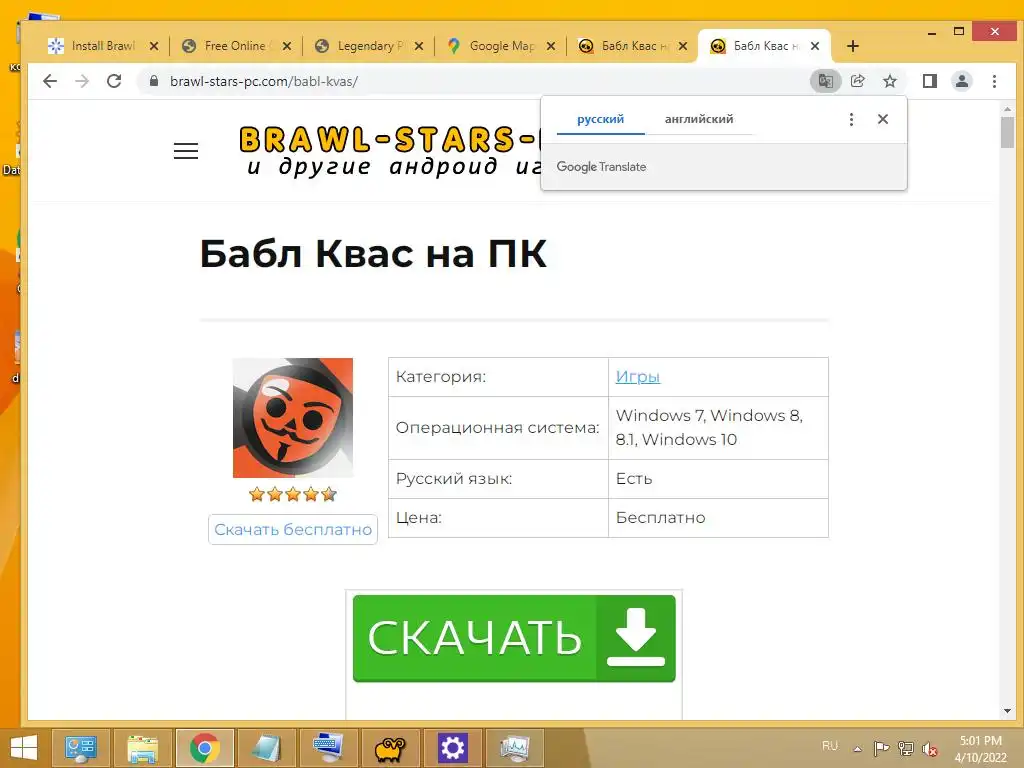Click the padlock site info icon

tap(153, 81)
